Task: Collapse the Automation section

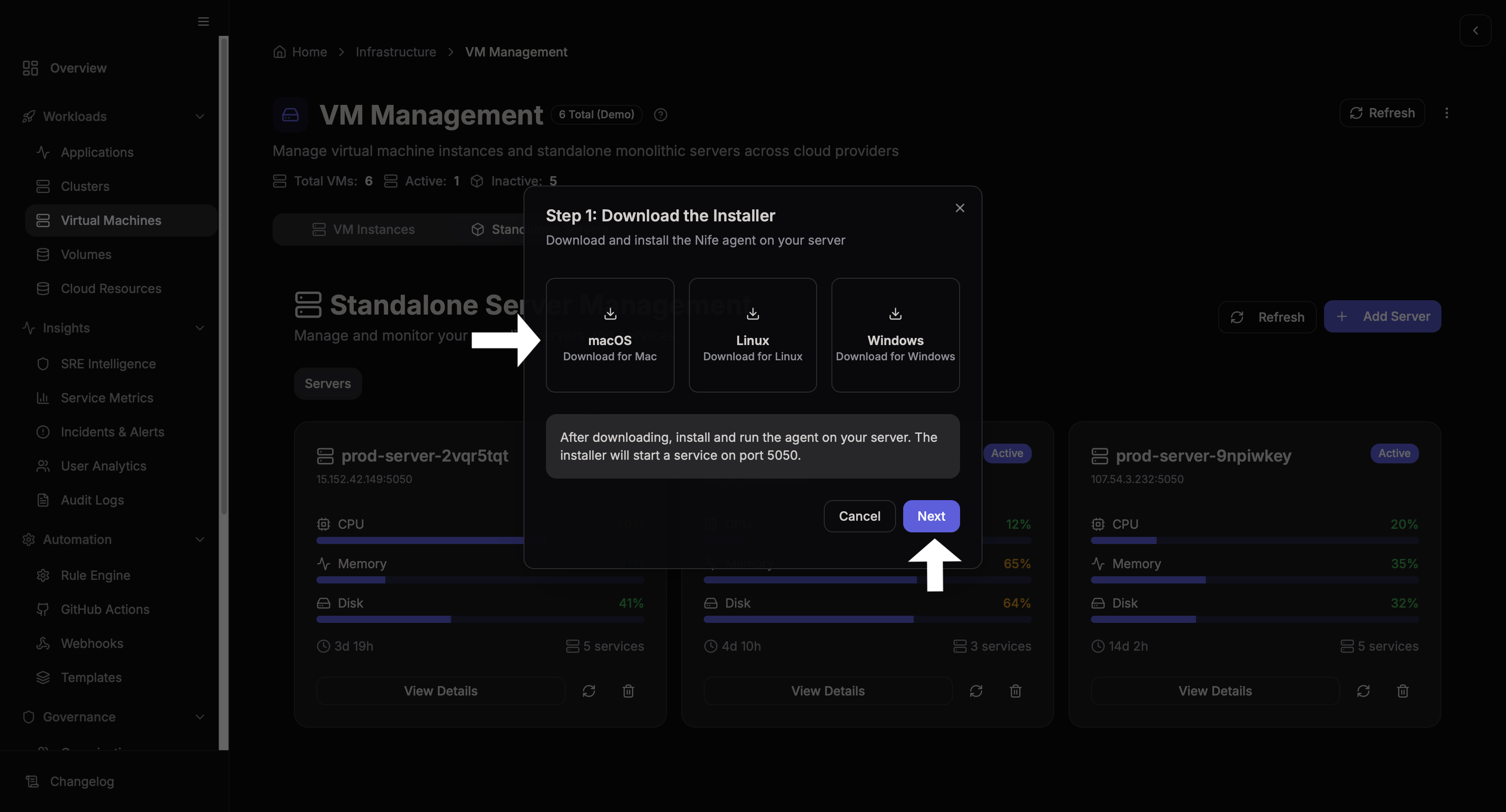Action: click(199, 540)
